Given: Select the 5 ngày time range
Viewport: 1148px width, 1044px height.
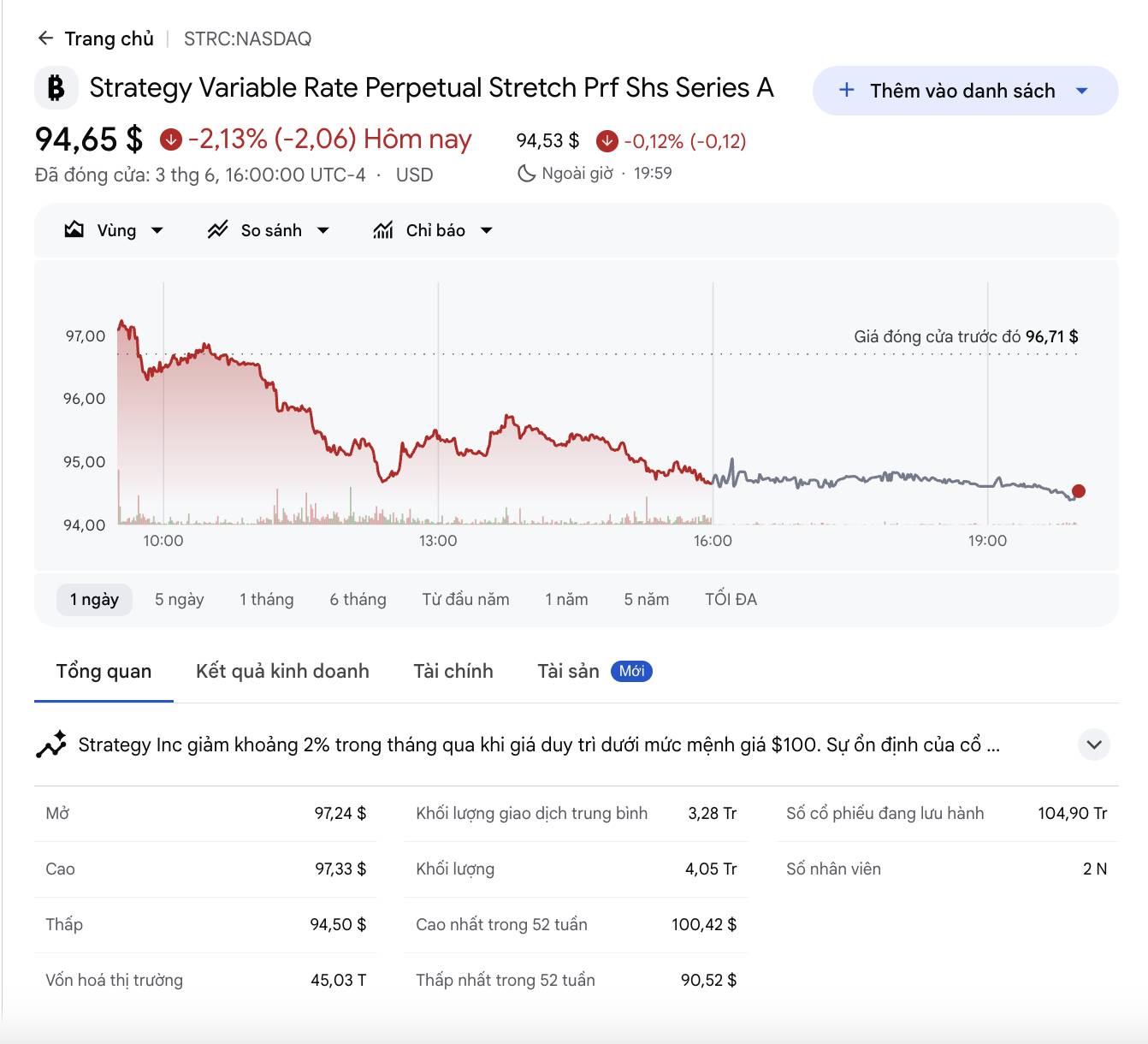Looking at the screenshot, I should pyautogui.click(x=180, y=599).
